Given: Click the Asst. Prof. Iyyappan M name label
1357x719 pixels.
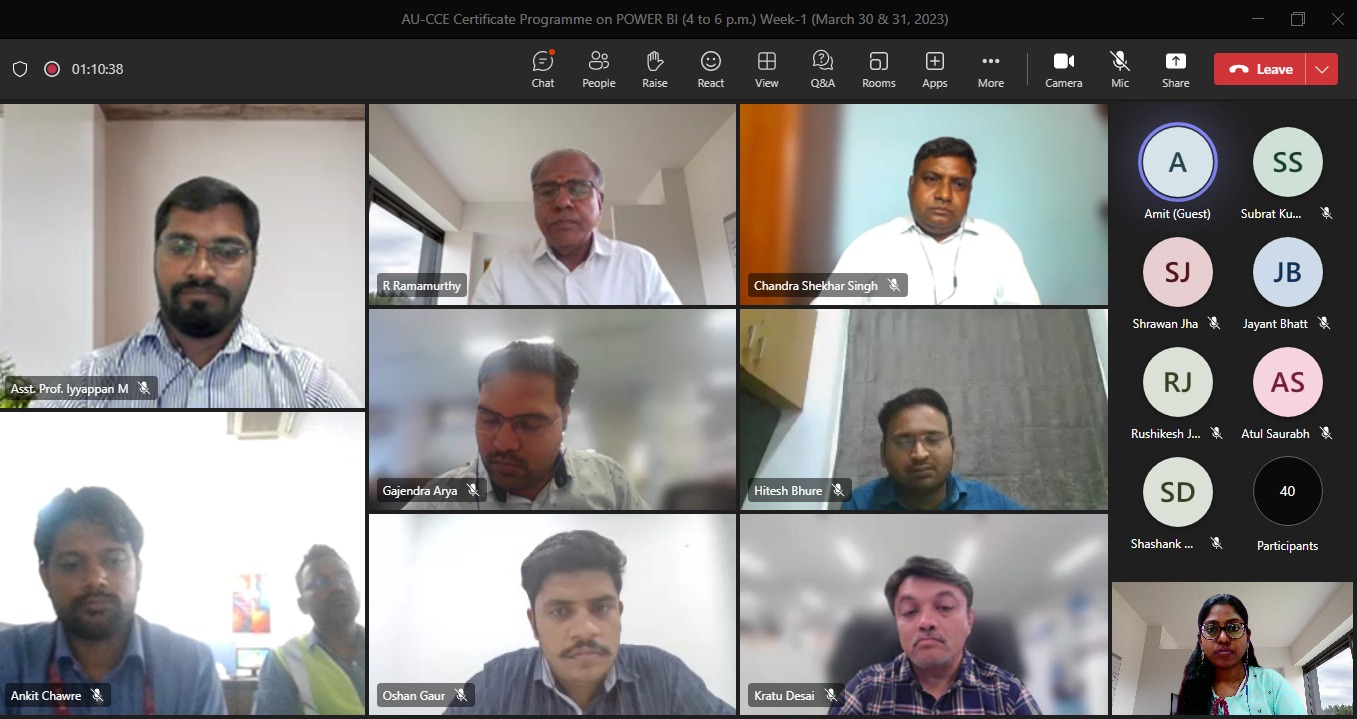Looking at the screenshot, I should [x=69, y=388].
